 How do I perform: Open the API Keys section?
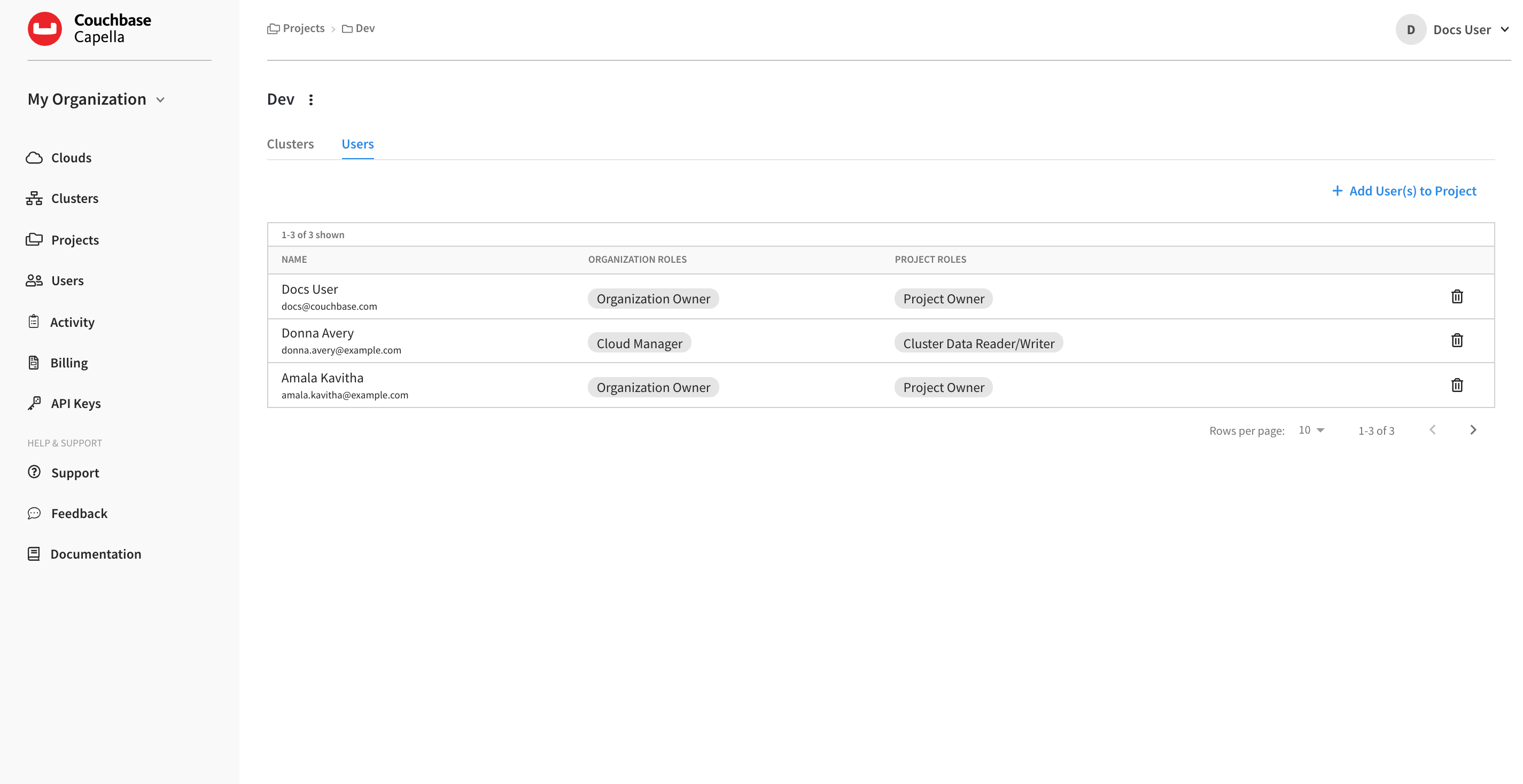click(76, 403)
